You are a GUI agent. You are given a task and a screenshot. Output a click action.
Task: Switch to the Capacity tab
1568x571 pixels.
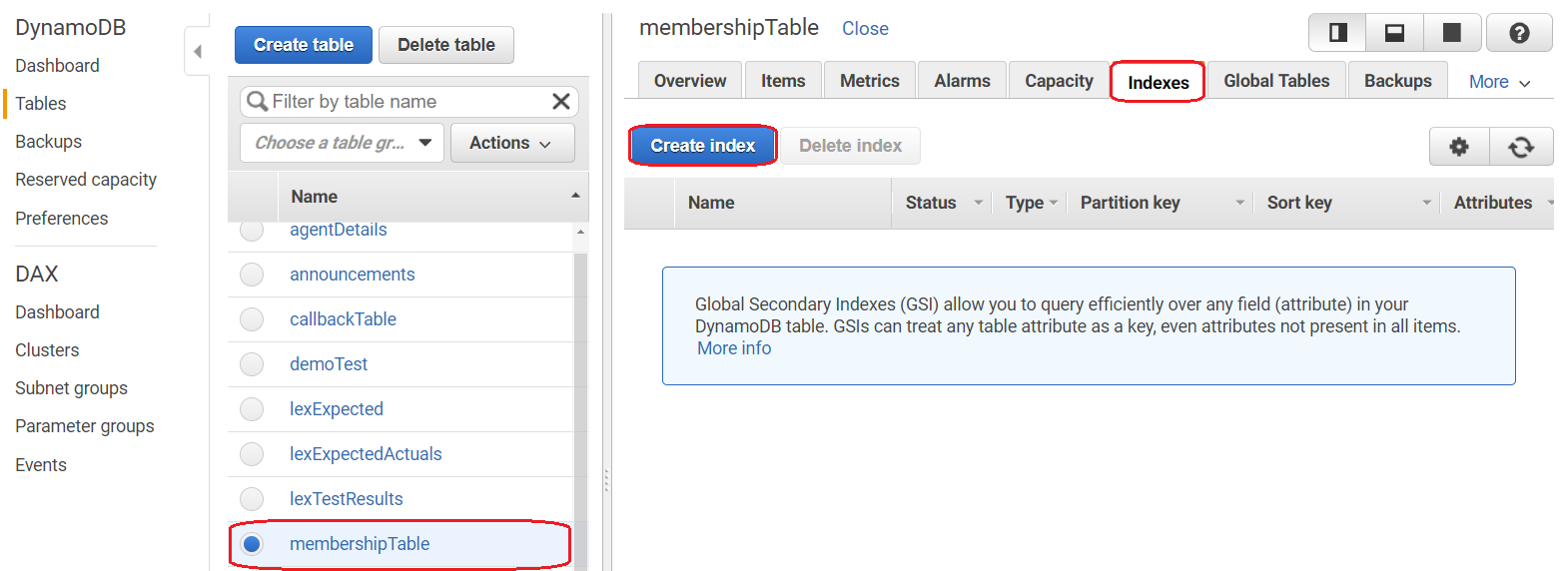[1059, 81]
